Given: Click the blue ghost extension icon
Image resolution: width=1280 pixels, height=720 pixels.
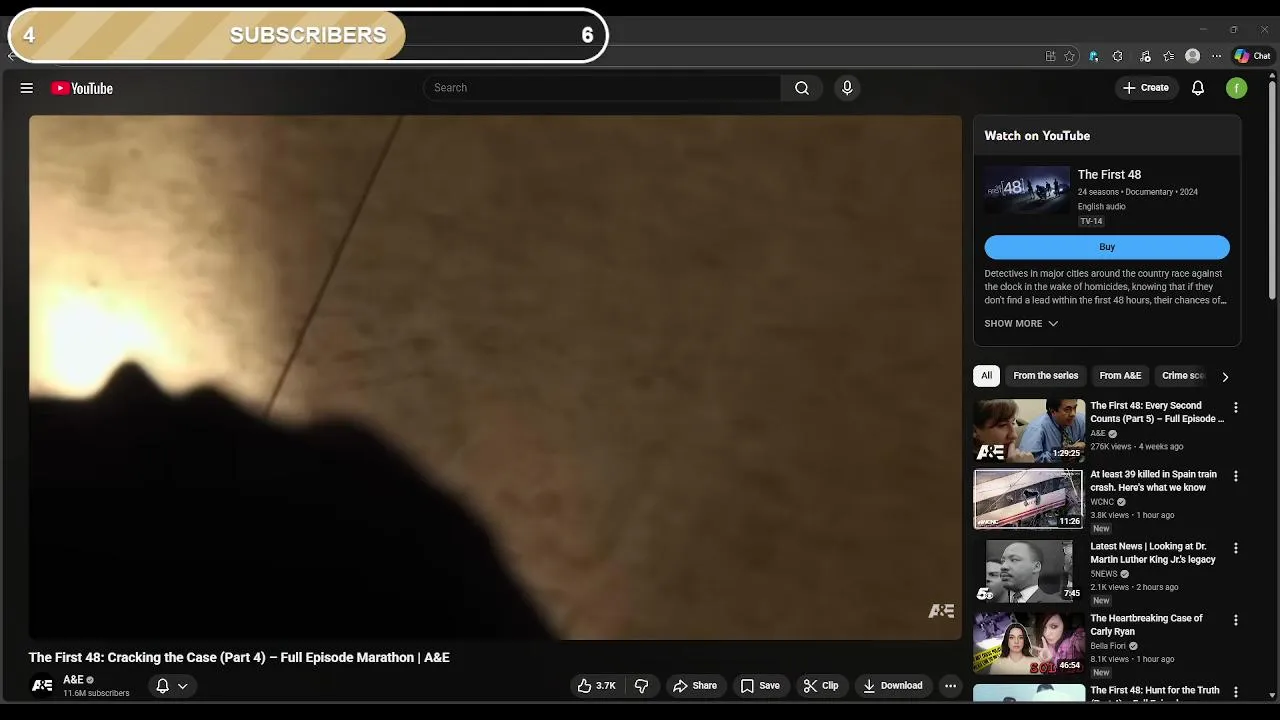Looking at the screenshot, I should (1093, 56).
